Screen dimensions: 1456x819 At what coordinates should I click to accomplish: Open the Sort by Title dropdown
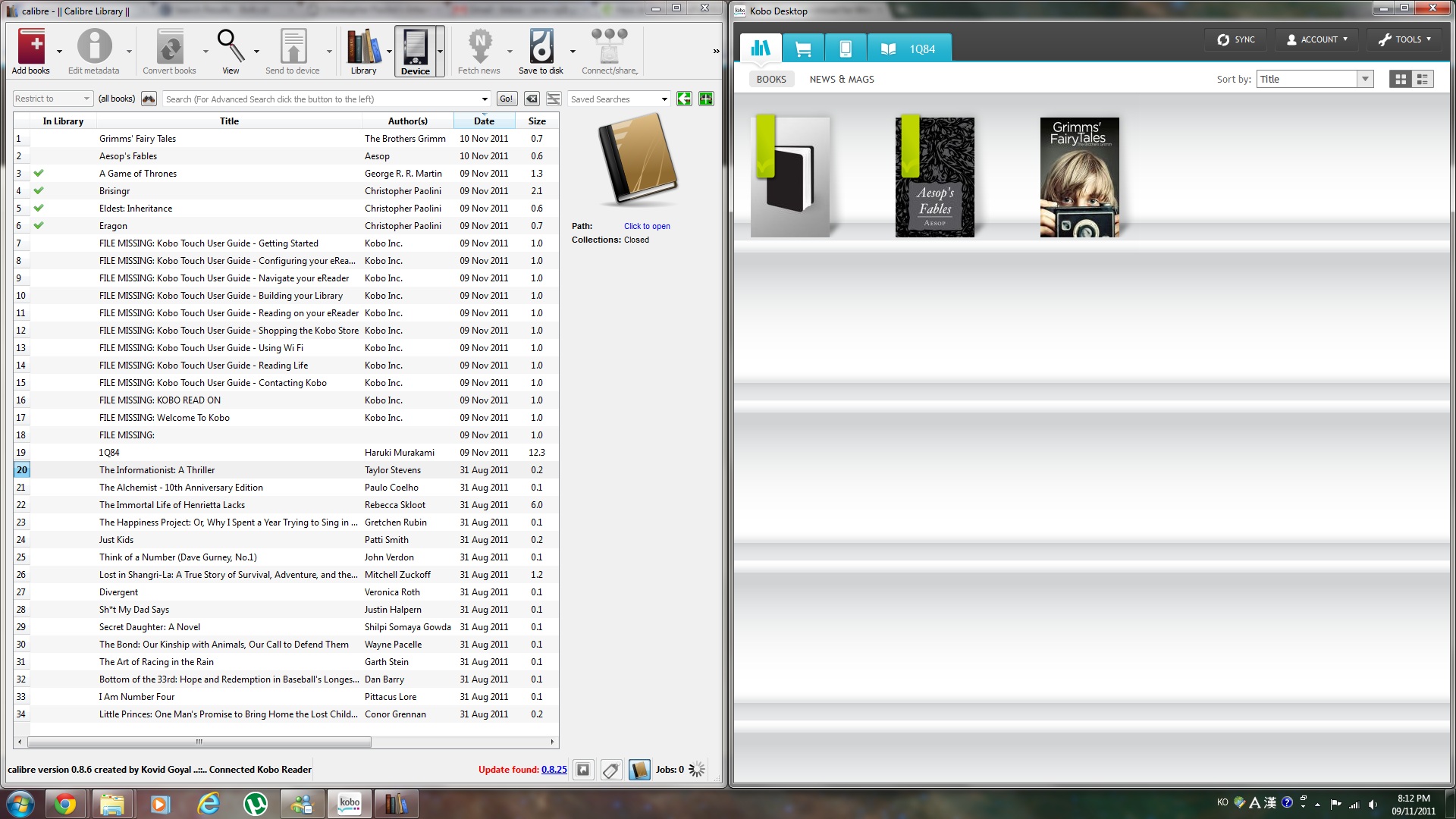pyautogui.click(x=1365, y=79)
